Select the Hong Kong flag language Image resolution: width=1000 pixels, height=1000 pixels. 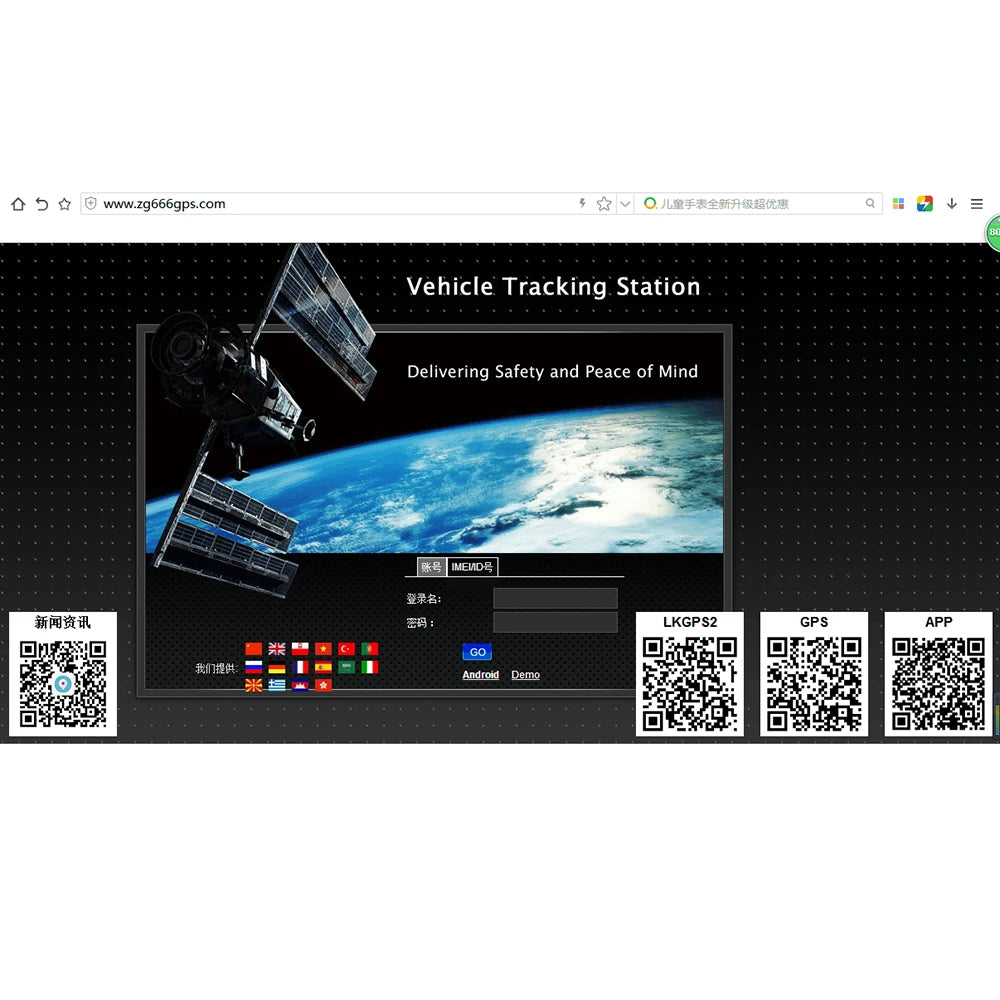[x=323, y=686]
